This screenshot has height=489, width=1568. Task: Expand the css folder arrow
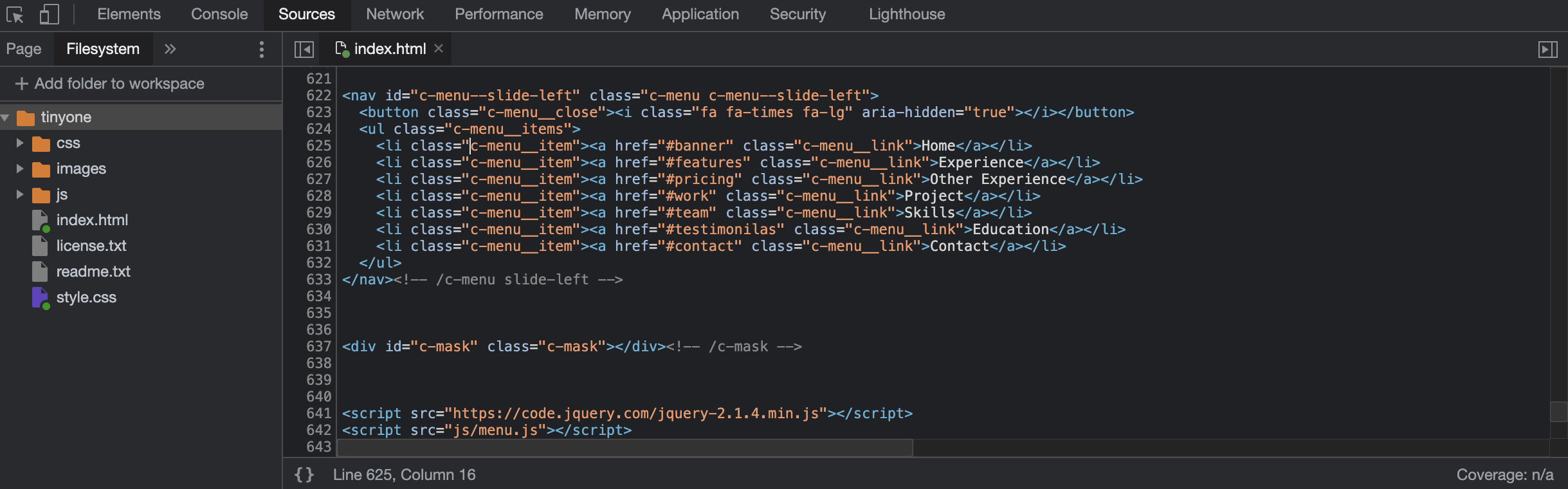click(20, 143)
